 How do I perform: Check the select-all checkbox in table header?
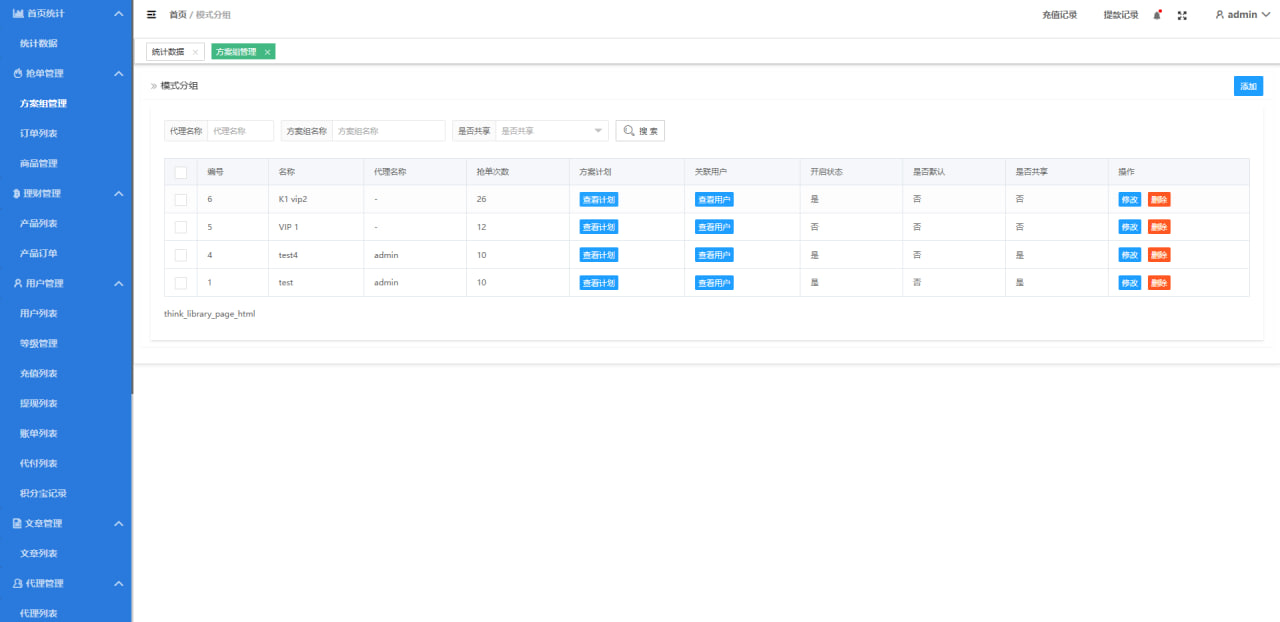pyautogui.click(x=181, y=172)
